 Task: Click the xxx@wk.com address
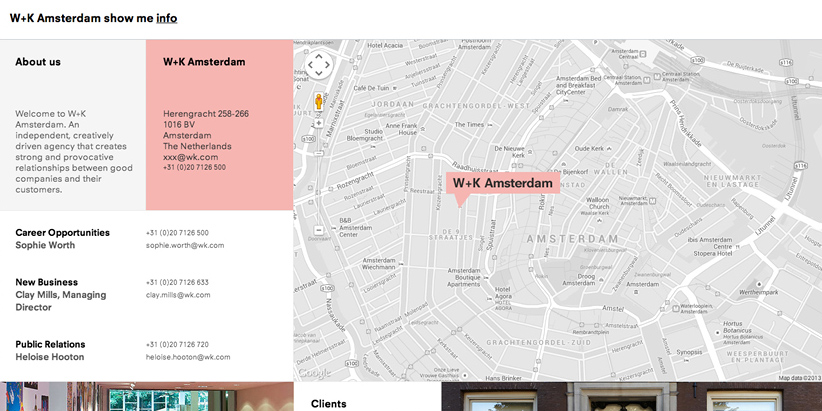(190, 157)
